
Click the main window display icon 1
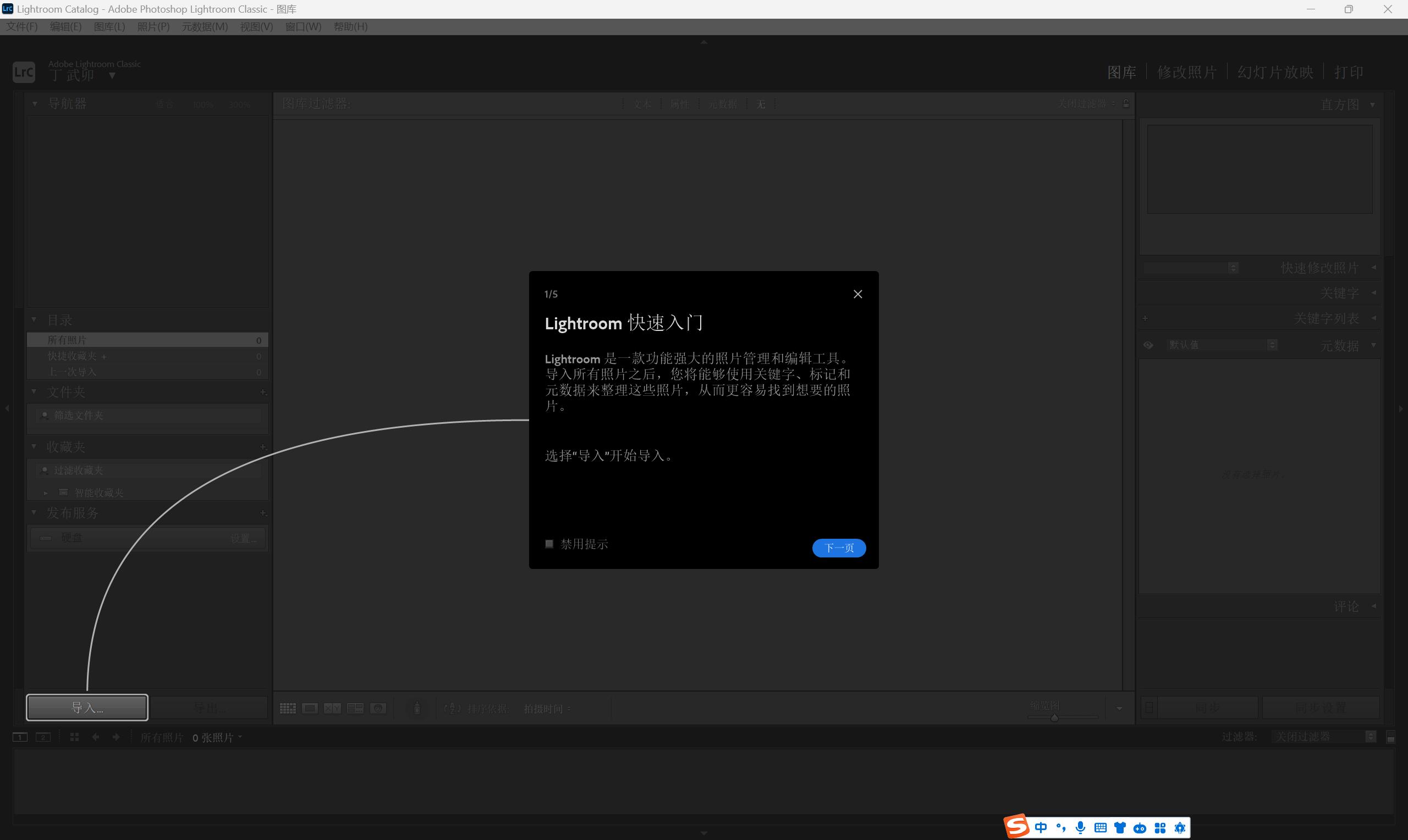click(x=20, y=737)
